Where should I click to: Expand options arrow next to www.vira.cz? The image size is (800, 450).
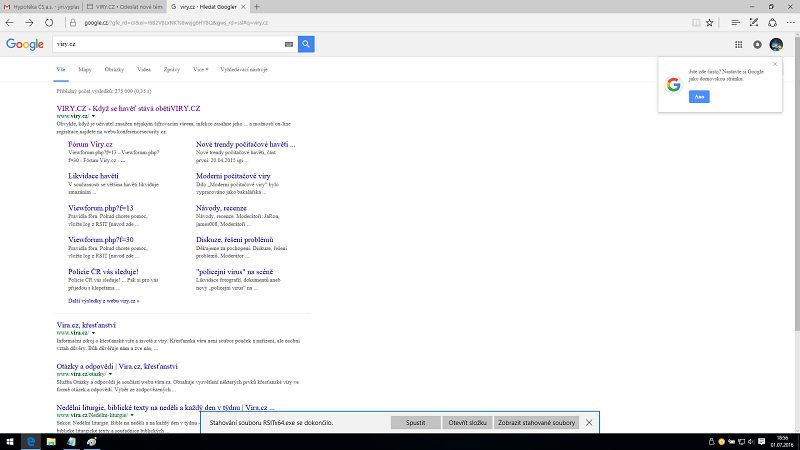(93, 333)
